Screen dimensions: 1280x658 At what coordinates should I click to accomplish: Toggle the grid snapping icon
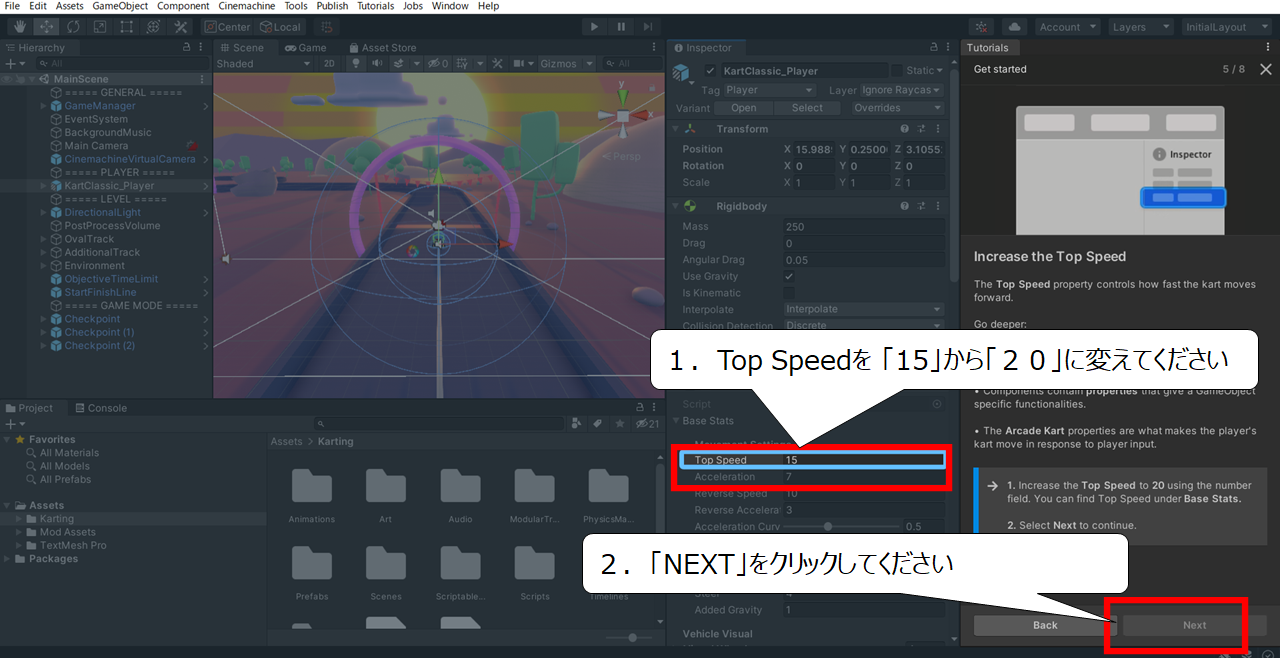pos(328,27)
